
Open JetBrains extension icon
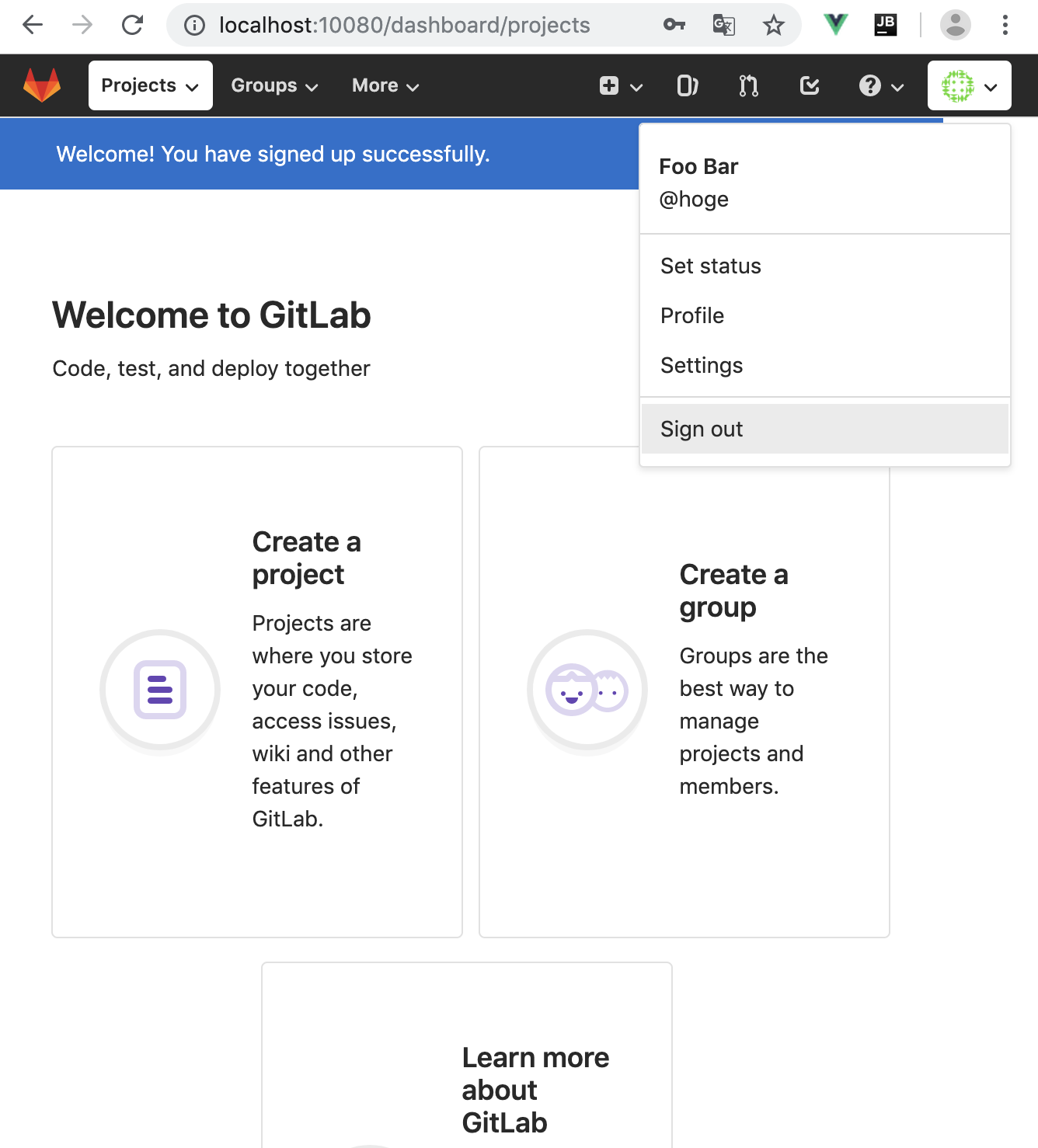[886, 25]
